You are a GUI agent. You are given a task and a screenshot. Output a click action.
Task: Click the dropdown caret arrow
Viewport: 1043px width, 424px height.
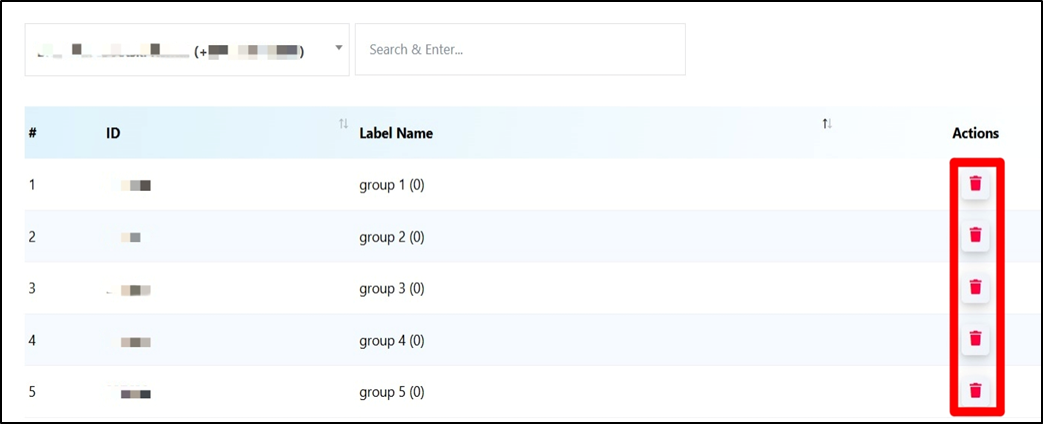click(x=338, y=48)
